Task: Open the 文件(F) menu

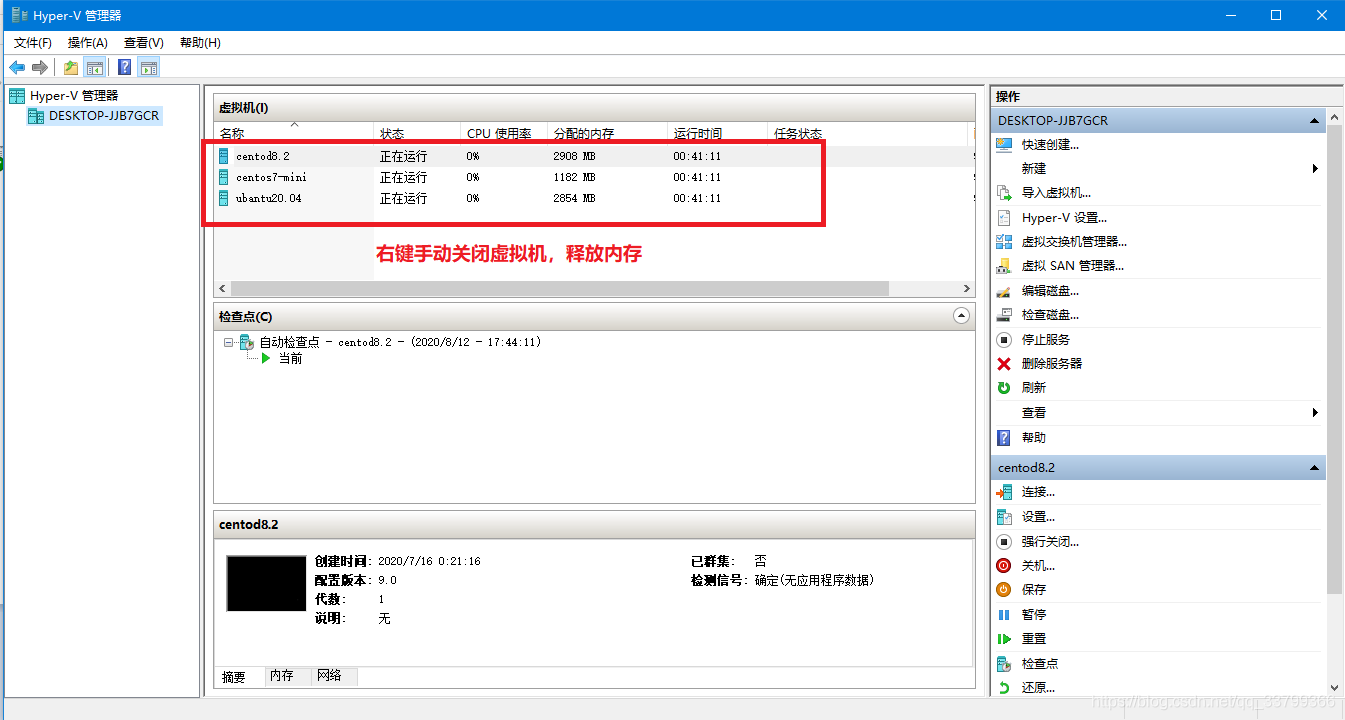Action: [33, 43]
